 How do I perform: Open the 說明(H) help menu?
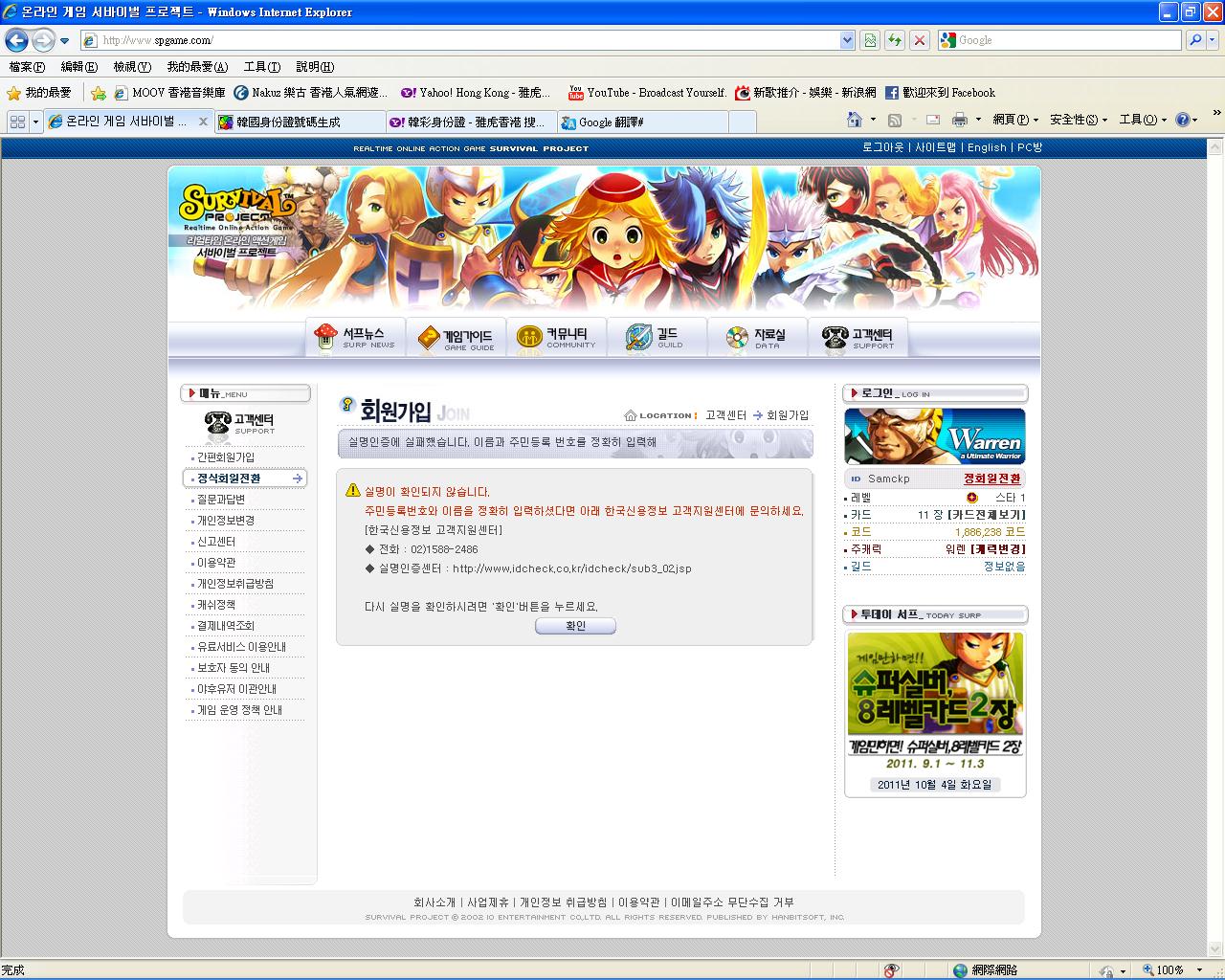pos(315,67)
